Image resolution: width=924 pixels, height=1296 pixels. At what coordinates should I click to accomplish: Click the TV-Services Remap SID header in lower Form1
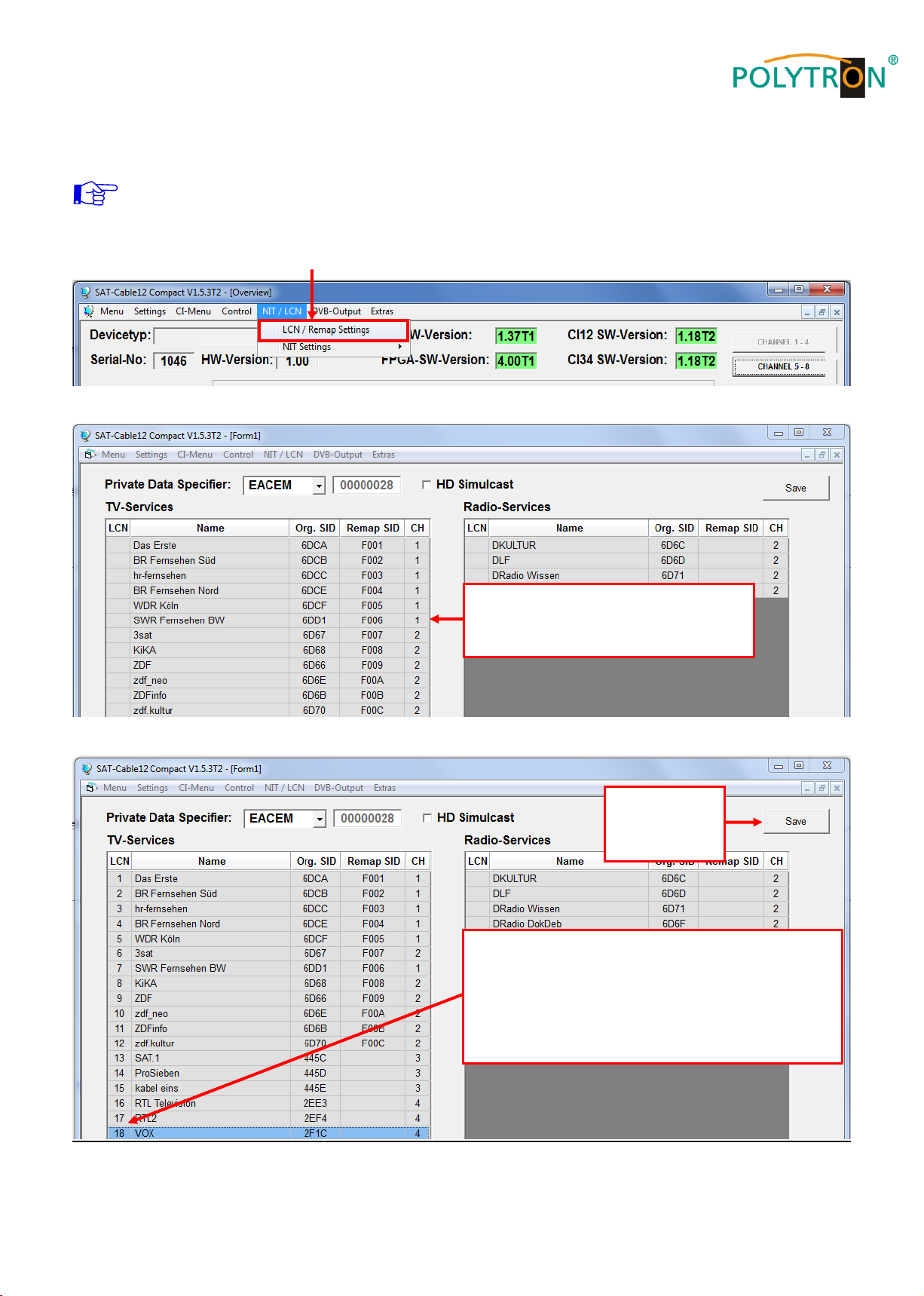click(374, 862)
